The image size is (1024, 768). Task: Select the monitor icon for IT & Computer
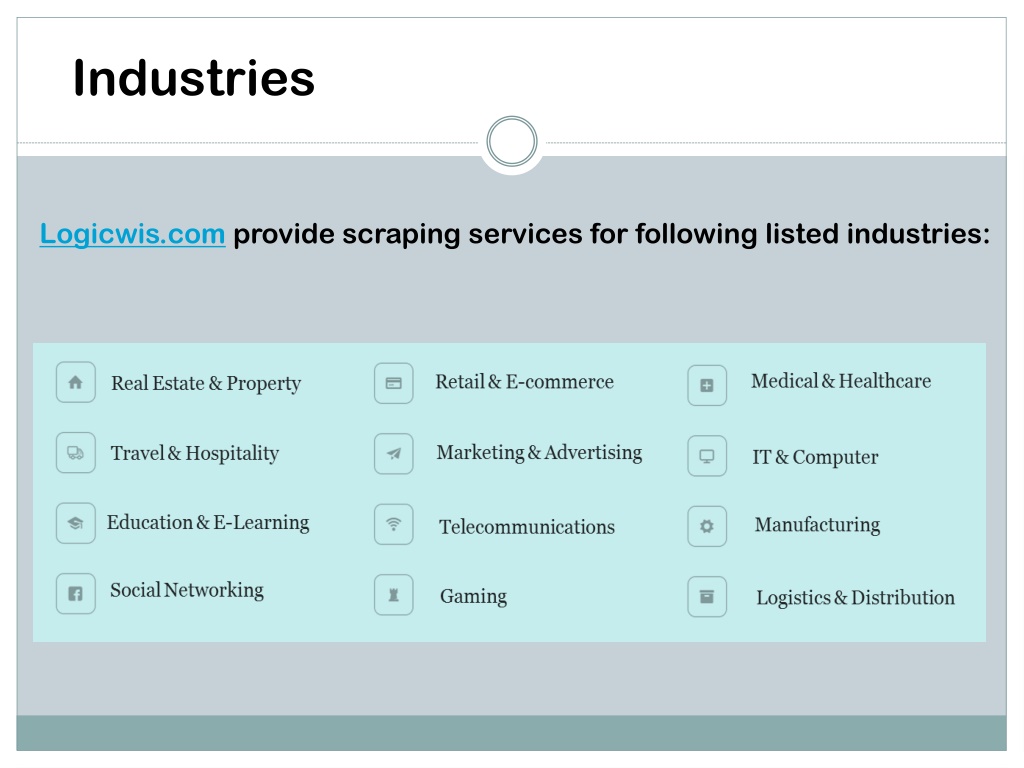(707, 456)
